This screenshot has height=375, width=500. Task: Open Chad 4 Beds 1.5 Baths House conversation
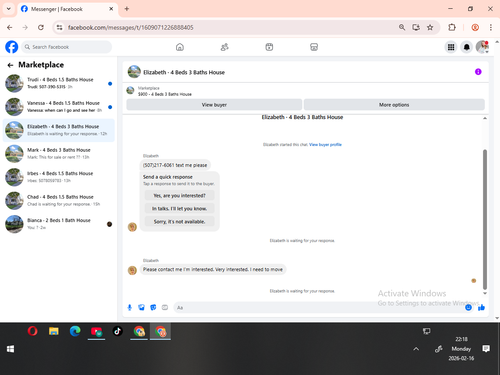59,200
